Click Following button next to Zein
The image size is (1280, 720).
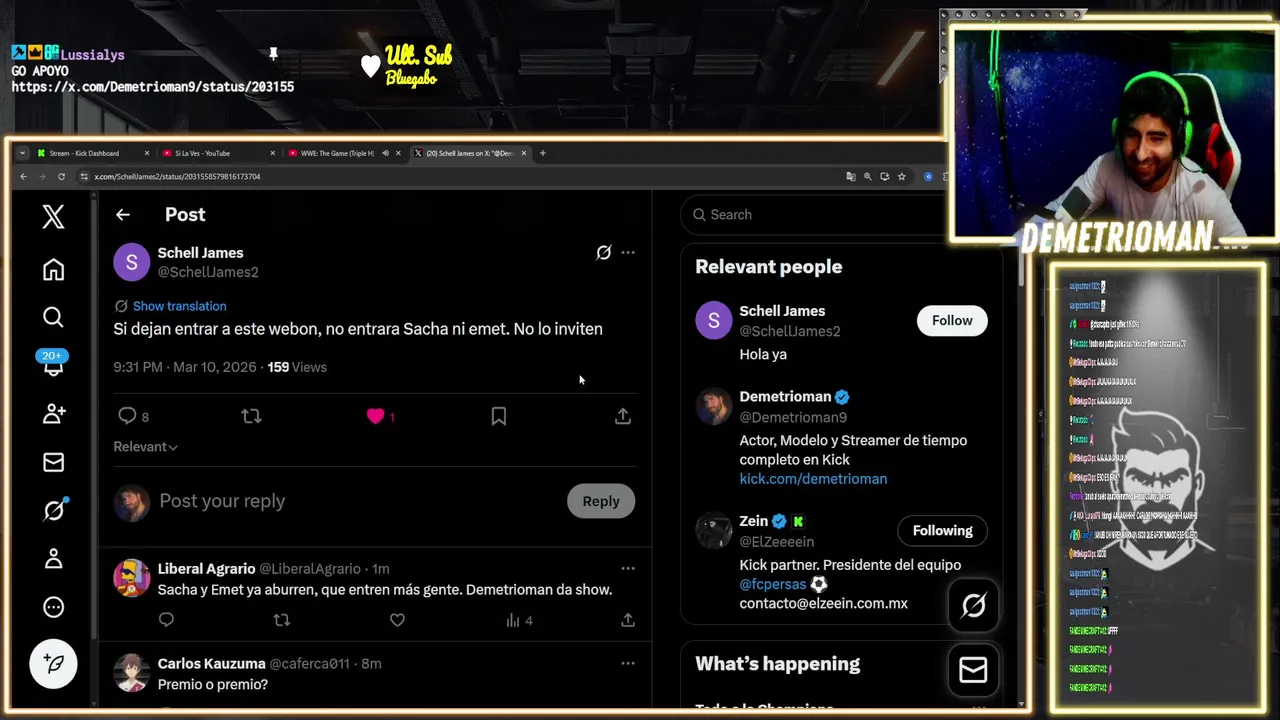[x=942, y=531]
